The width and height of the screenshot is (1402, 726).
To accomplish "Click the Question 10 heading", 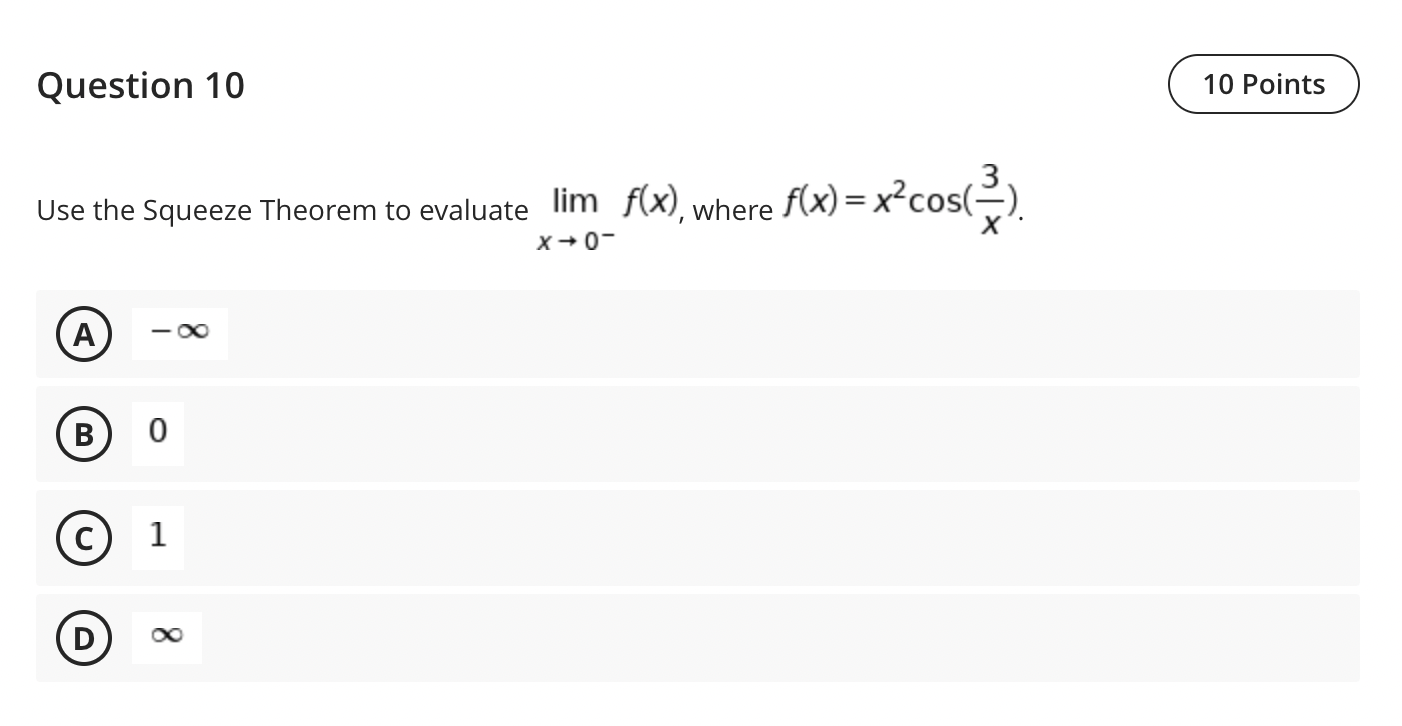I will coord(139,86).
